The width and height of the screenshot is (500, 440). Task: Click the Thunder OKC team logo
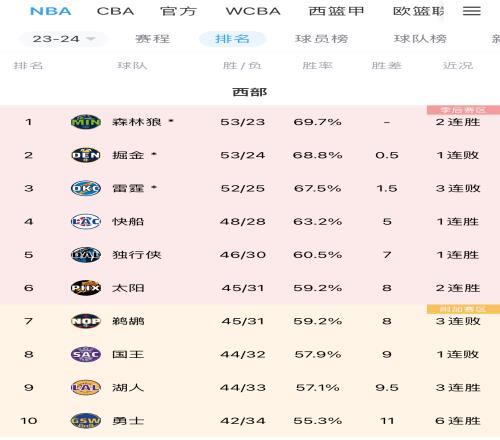pos(86,188)
